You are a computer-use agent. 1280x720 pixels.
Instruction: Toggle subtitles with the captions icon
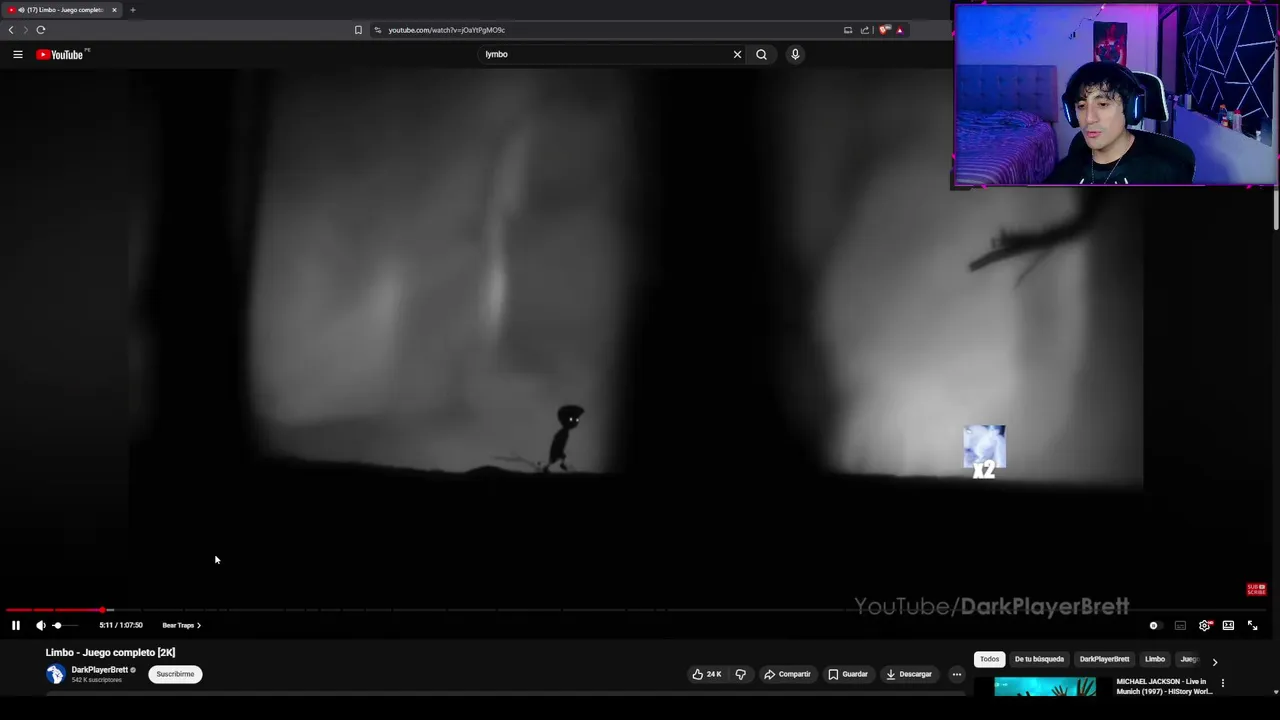[1180, 625]
